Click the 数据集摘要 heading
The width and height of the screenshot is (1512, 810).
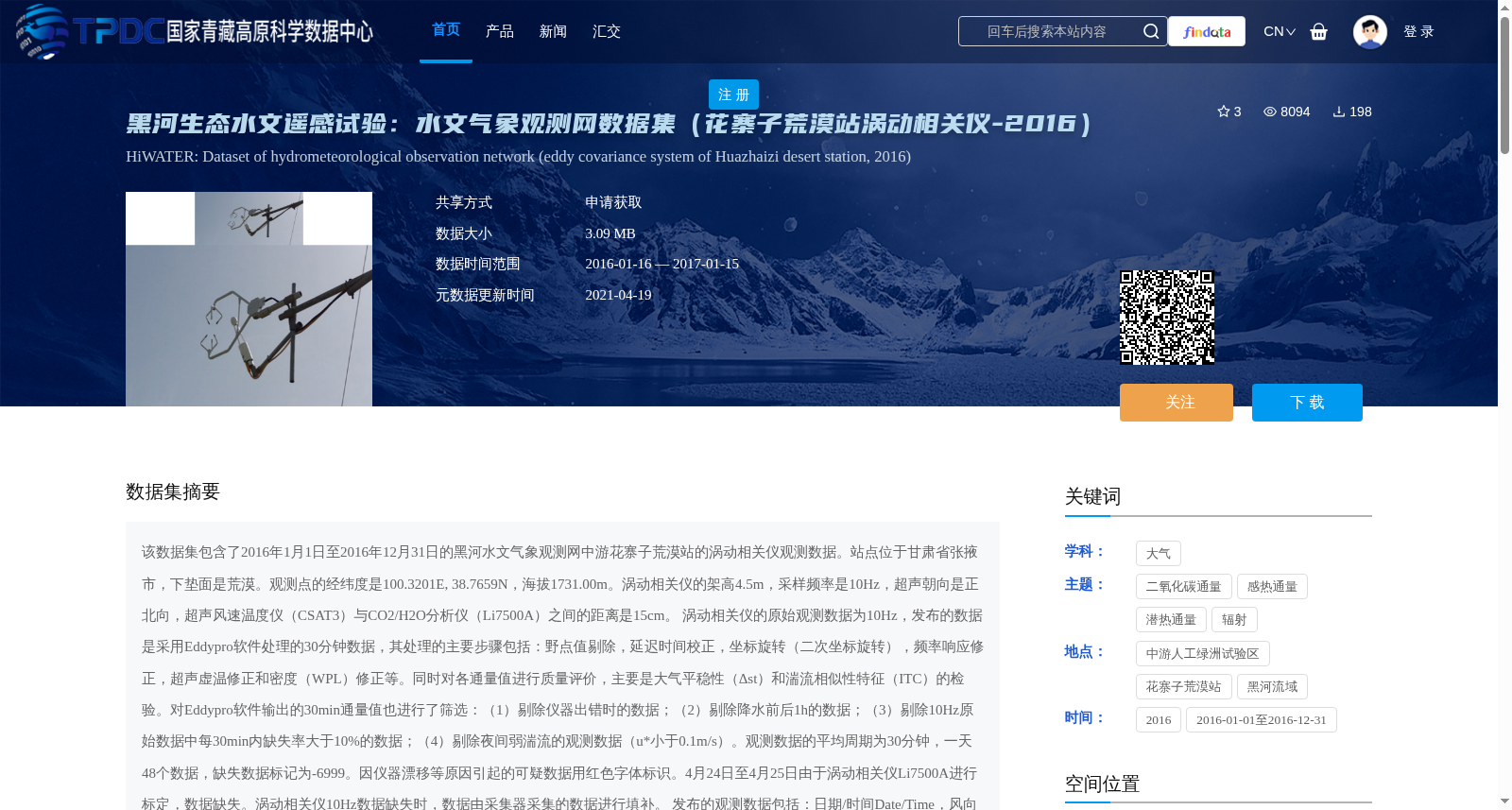click(173, 491)
